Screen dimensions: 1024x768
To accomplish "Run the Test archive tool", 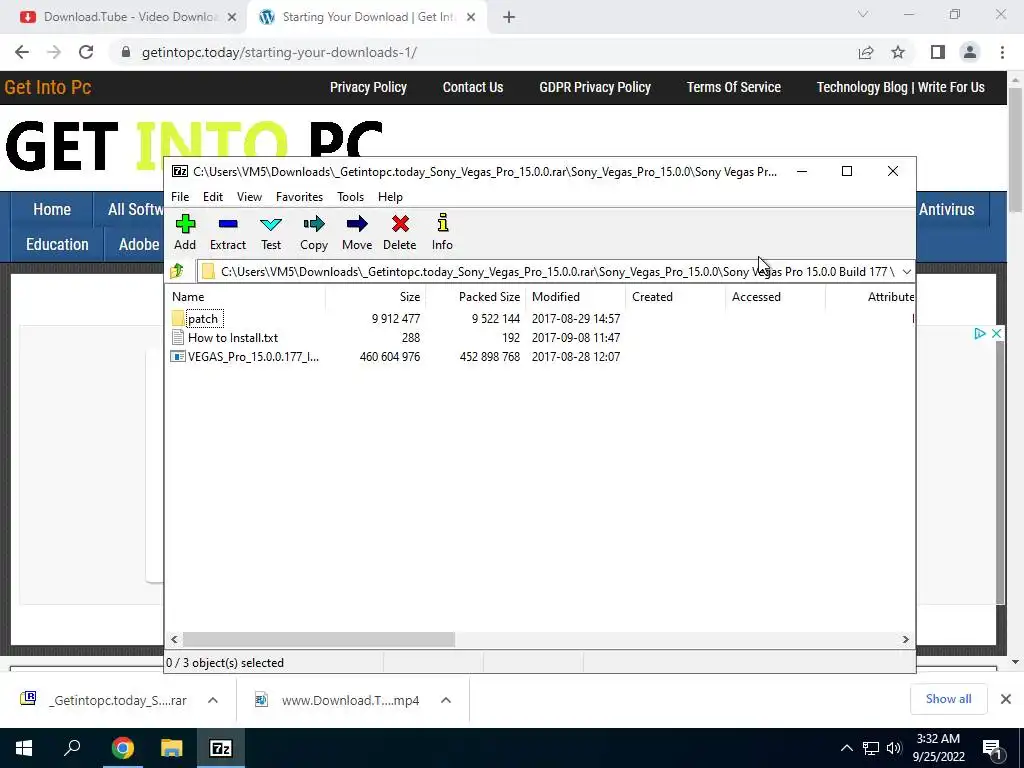I will click(x=271, y=232).
